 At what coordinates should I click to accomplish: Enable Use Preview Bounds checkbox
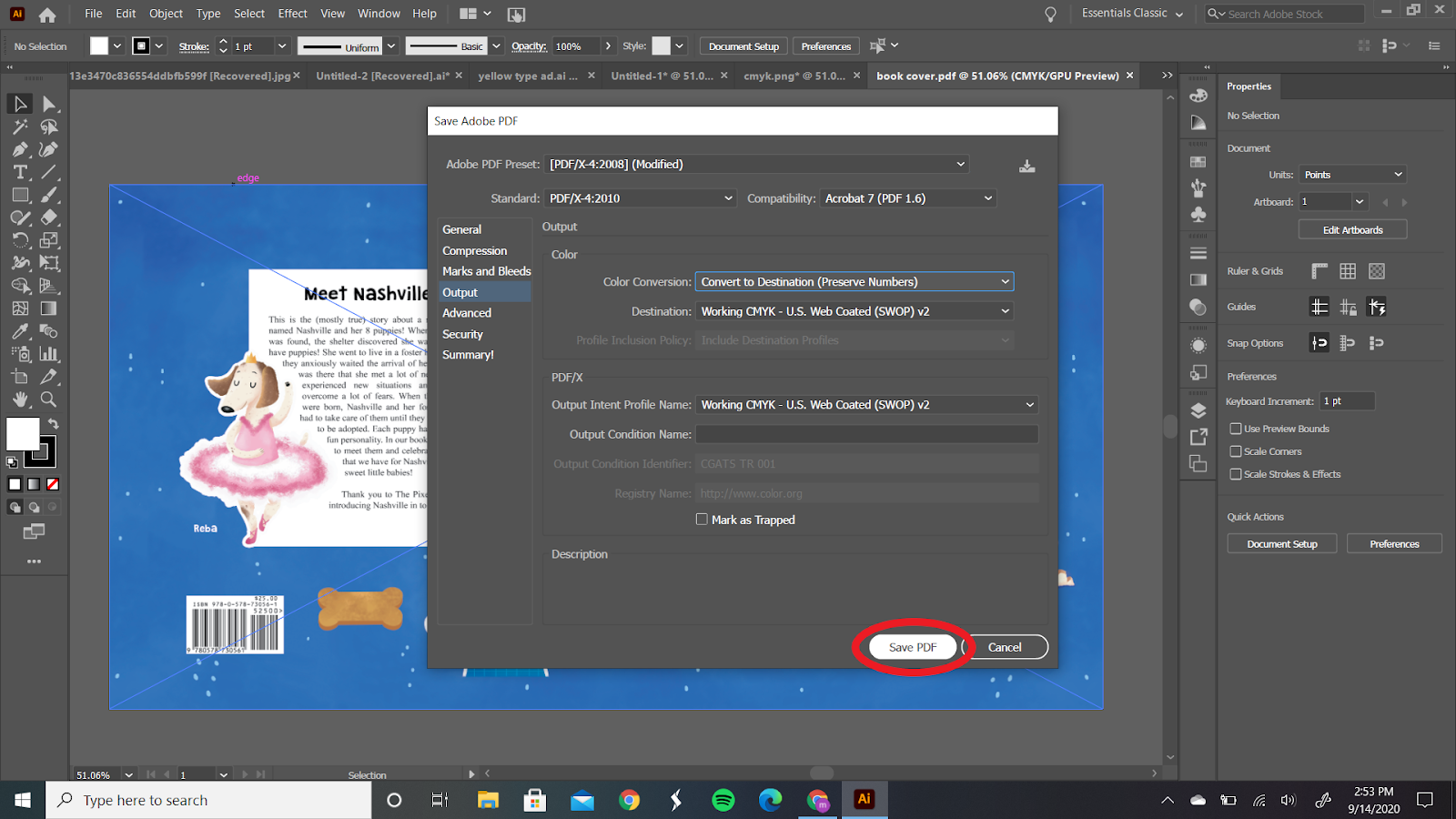1236,429
